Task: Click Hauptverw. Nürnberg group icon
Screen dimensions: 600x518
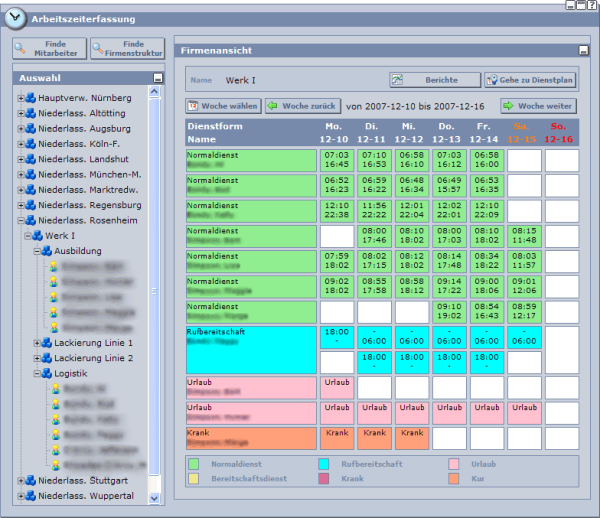Action: 31,98
